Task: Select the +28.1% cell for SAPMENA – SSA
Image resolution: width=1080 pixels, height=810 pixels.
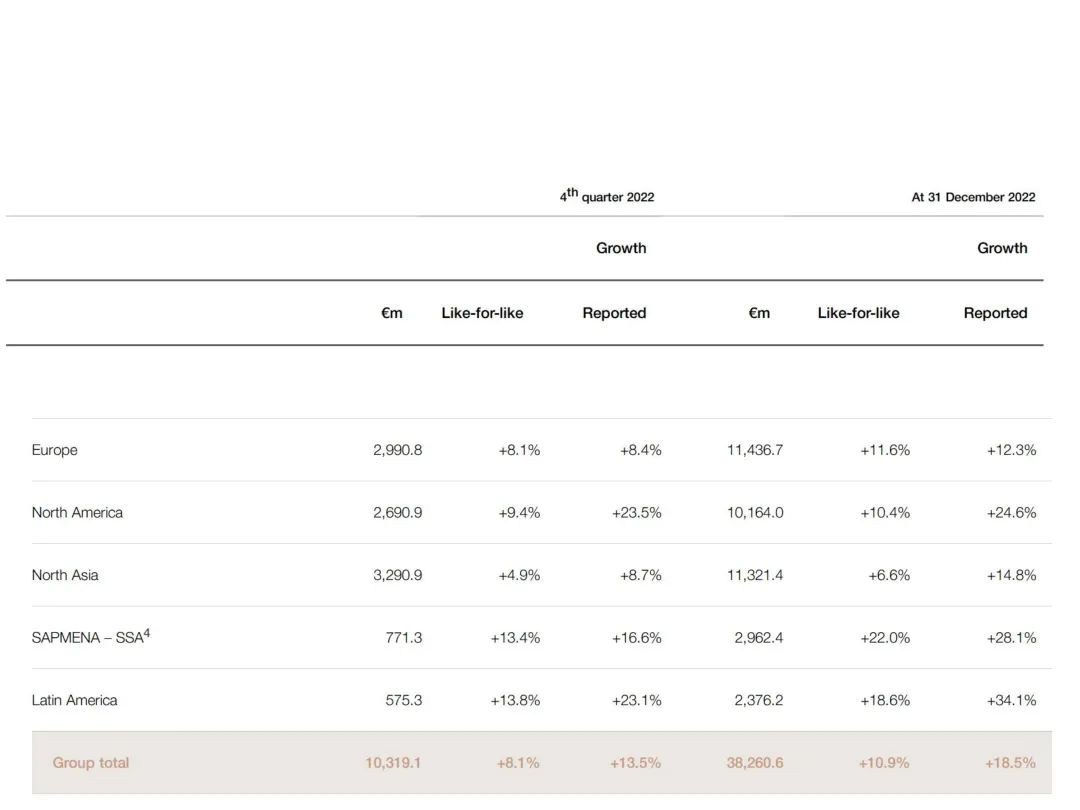Action: click(1011, 638)
